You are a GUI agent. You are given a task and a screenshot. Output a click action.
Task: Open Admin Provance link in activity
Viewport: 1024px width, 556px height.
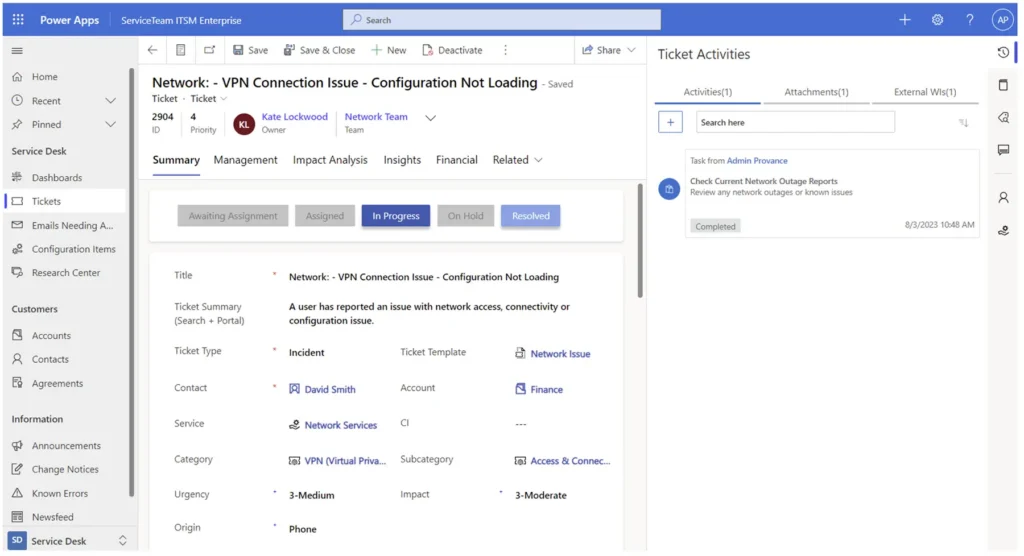pyautogui.click(x=757, y=160)
